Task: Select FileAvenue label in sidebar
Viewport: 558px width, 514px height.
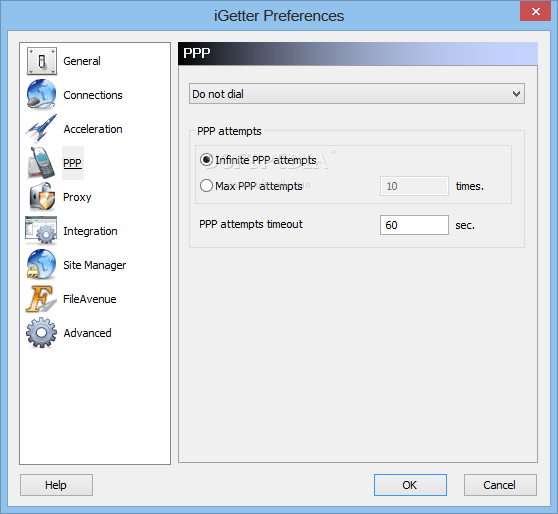Action: (x=90, y=299)
